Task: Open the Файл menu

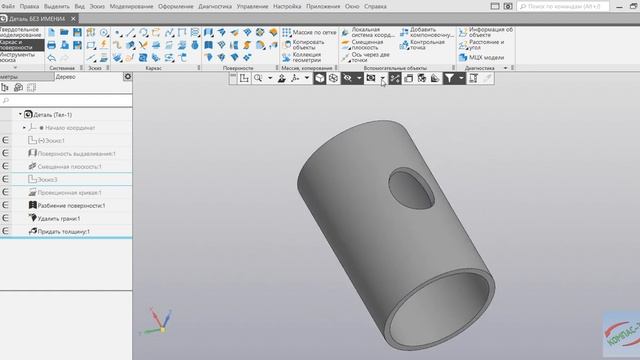Action: click(8, 7)
